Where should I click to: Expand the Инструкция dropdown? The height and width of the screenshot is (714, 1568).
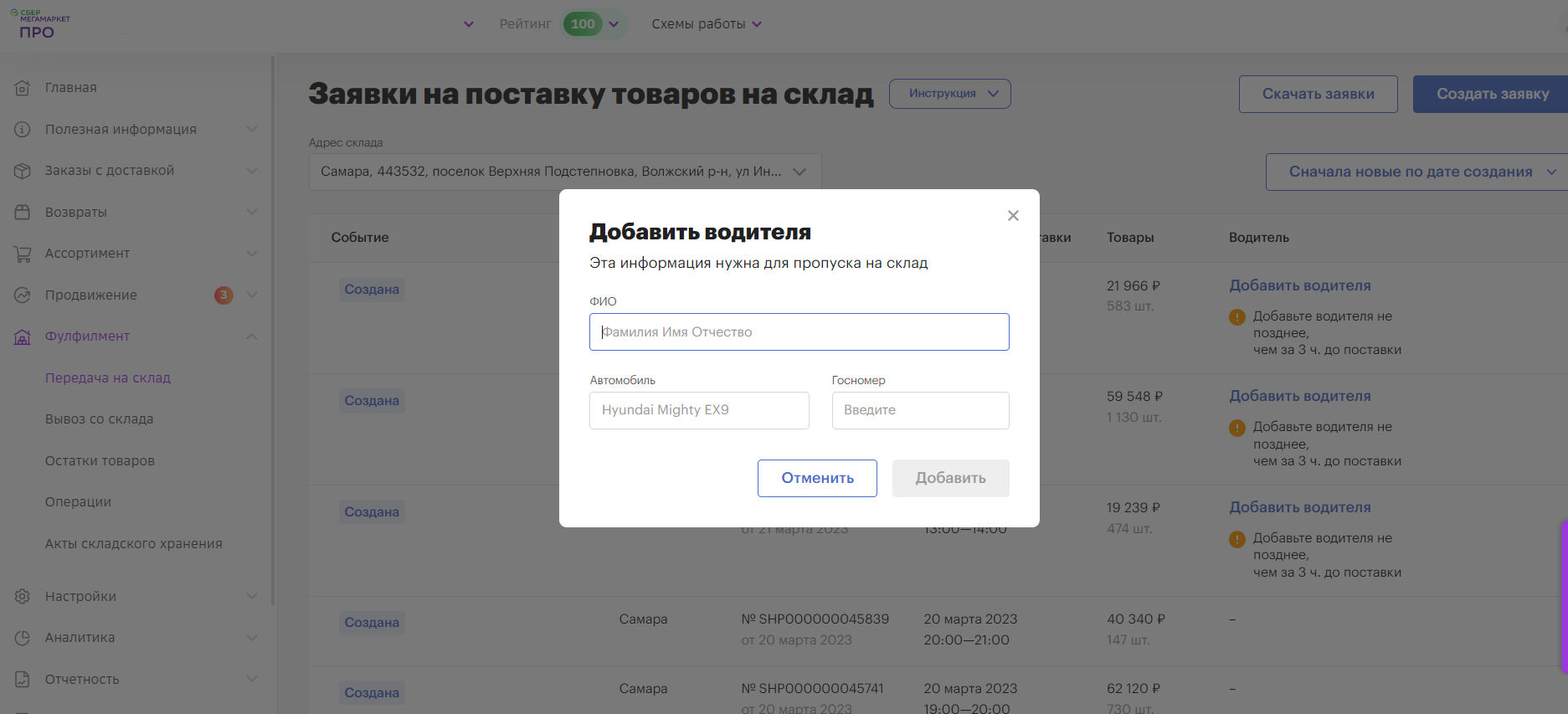click(x=949, y=94)
